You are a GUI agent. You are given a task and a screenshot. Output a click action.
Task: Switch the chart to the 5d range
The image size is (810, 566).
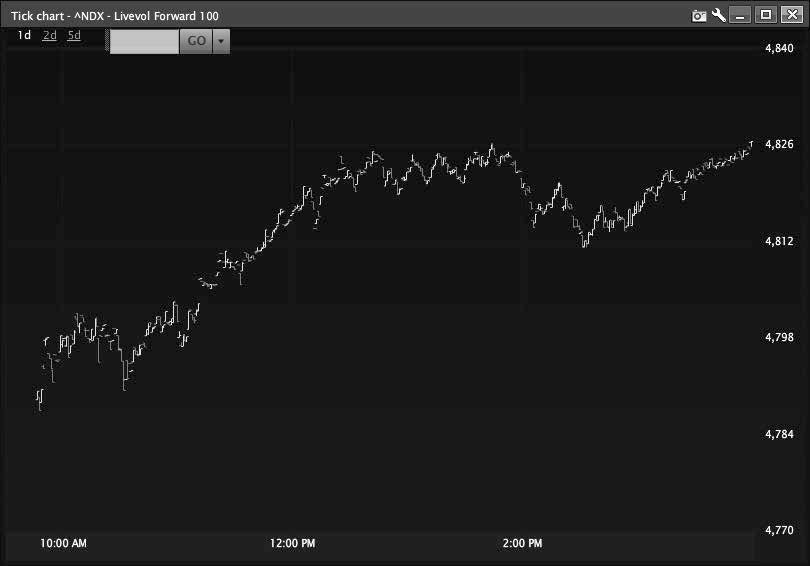click(x=74, y=35)
